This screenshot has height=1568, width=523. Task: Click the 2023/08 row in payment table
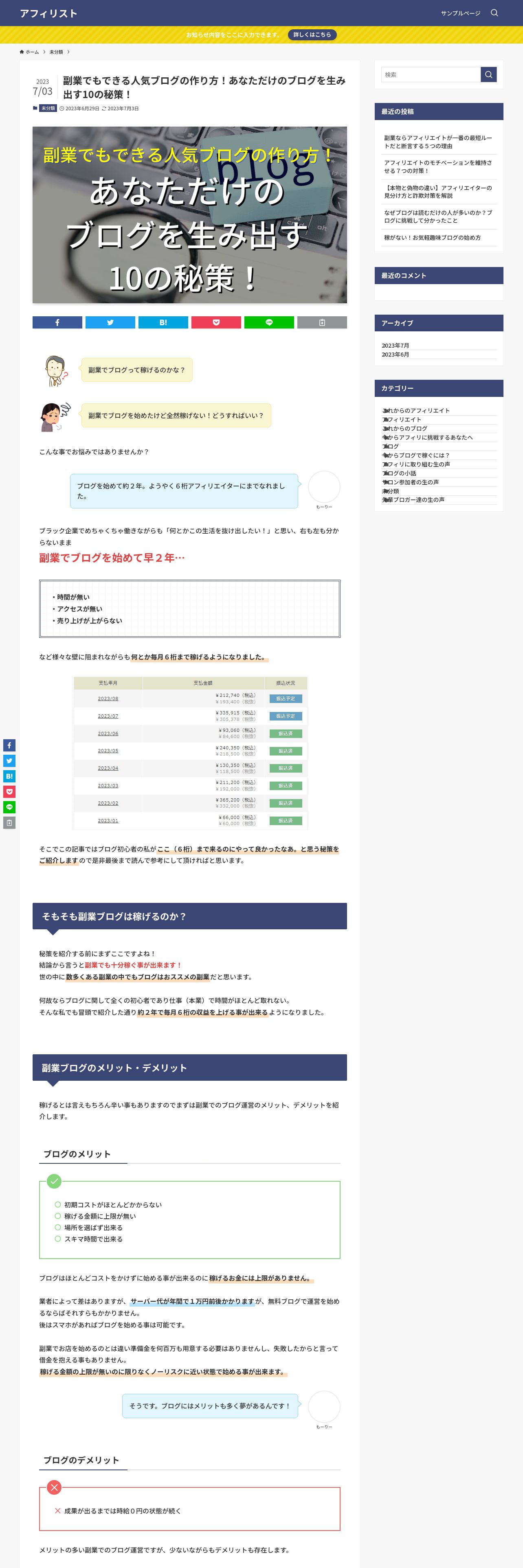pyautogui.click(x=190, y=698)
